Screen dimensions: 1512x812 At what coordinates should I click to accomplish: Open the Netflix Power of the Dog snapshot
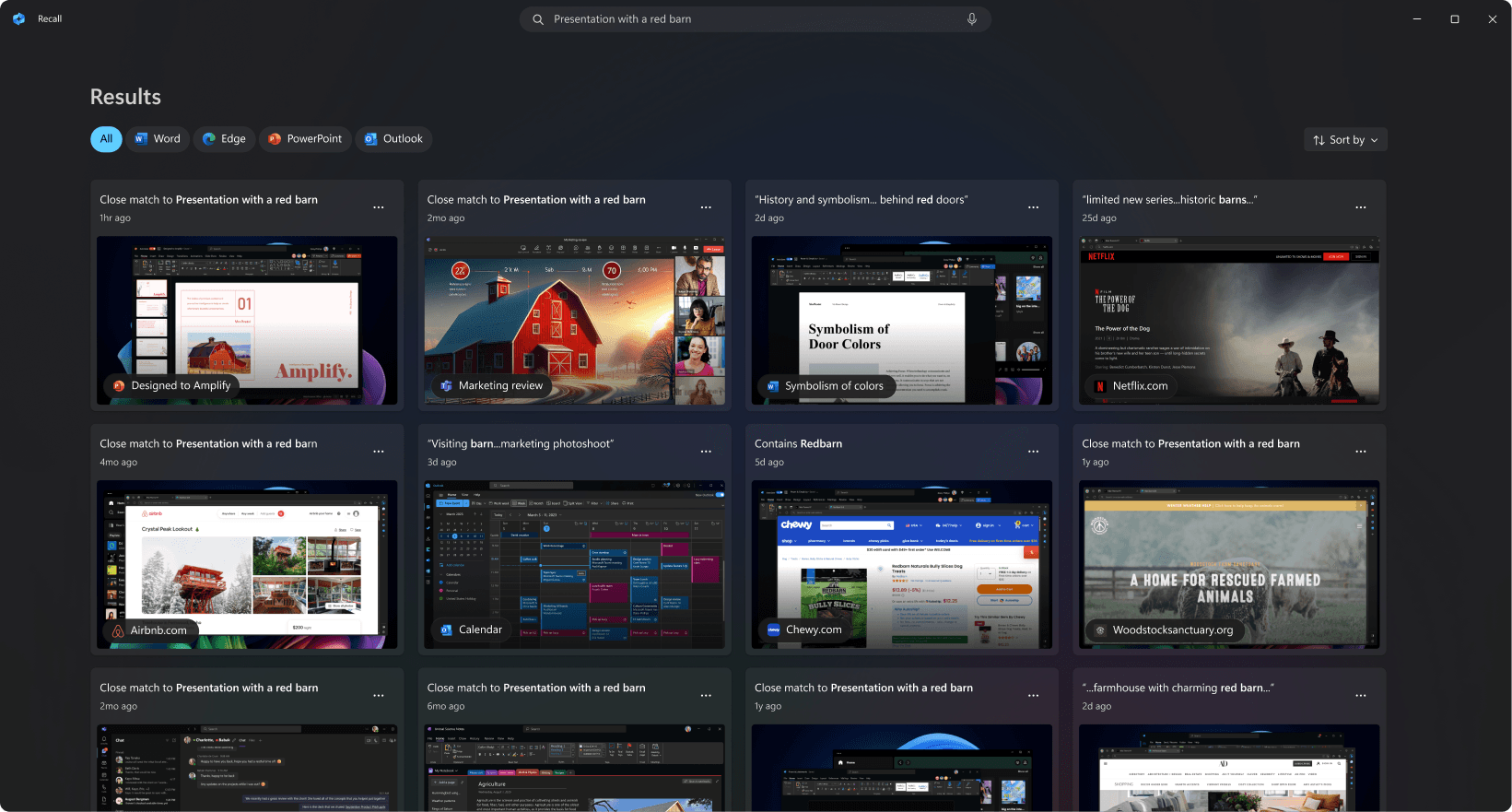[x=1229, y=321]
